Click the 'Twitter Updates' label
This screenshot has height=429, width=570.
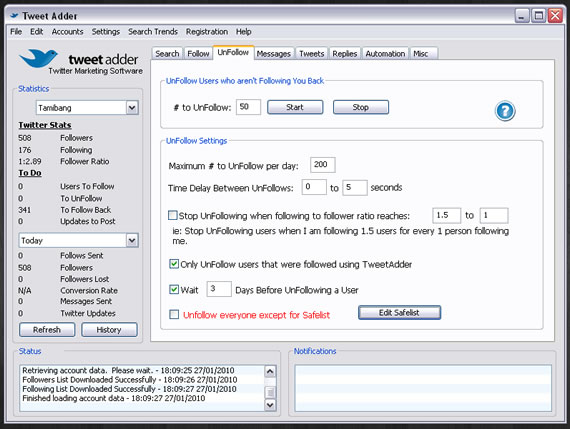[88, 313]
